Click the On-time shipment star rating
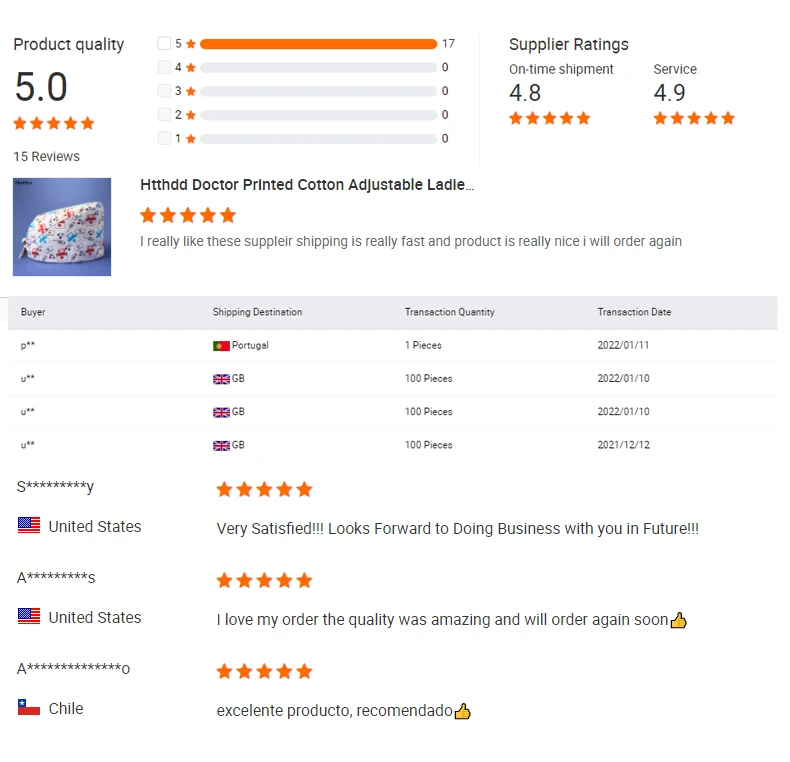Viewport: 790px width, 762px height. coord(549,118)
